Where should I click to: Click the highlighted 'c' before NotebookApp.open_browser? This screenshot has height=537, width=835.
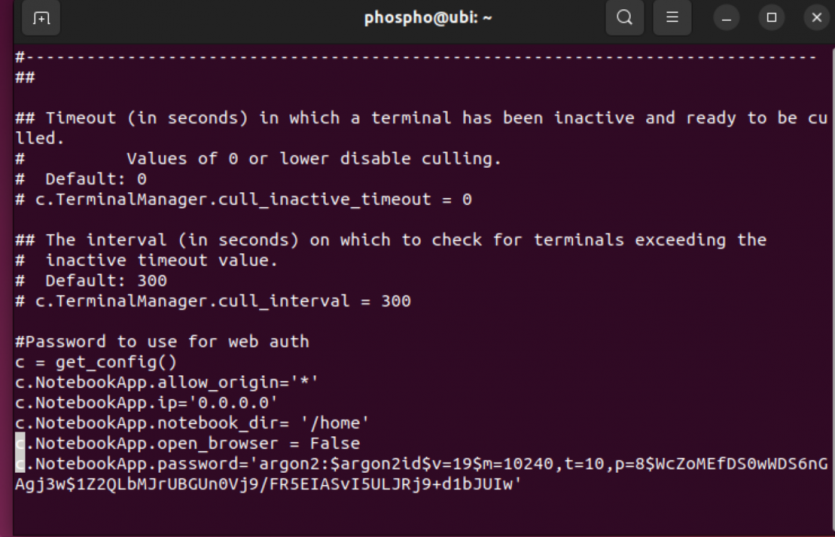[x=20, y=443]
